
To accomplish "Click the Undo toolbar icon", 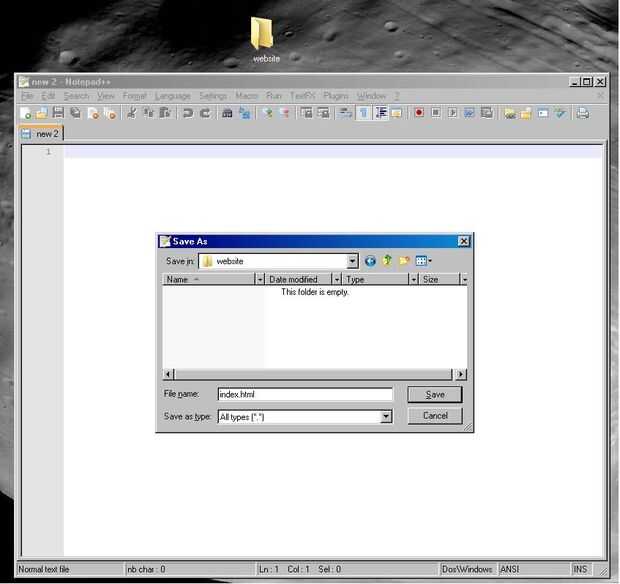I will pos(187,113).
